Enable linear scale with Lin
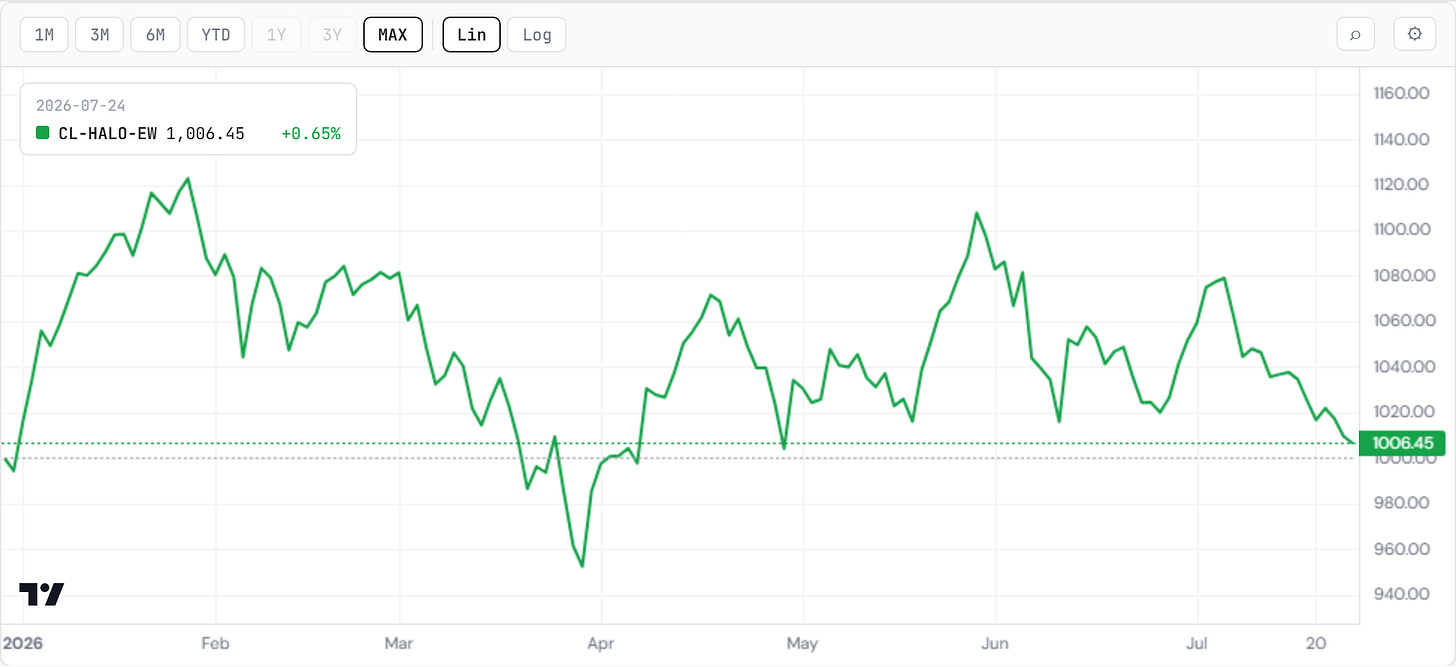This screenshot has height=667, width=1456. 471,34
